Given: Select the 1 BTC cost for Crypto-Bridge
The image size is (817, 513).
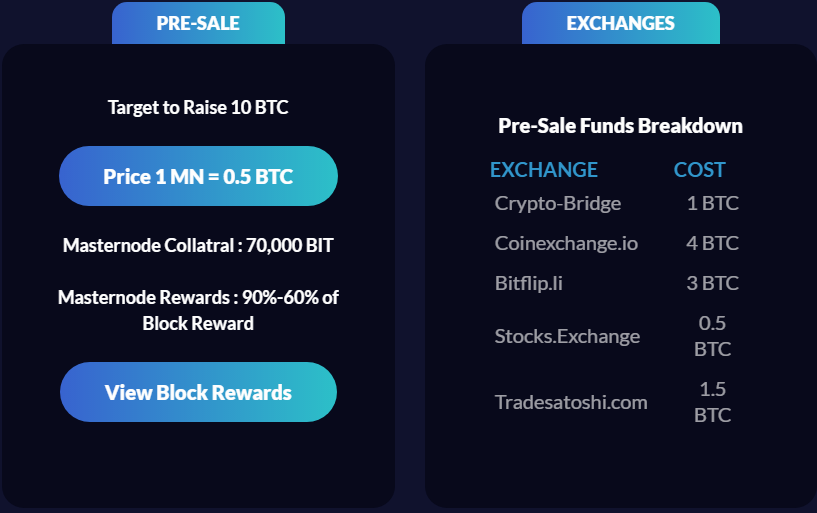Looking at the screenshot, I should coord(712,203).
